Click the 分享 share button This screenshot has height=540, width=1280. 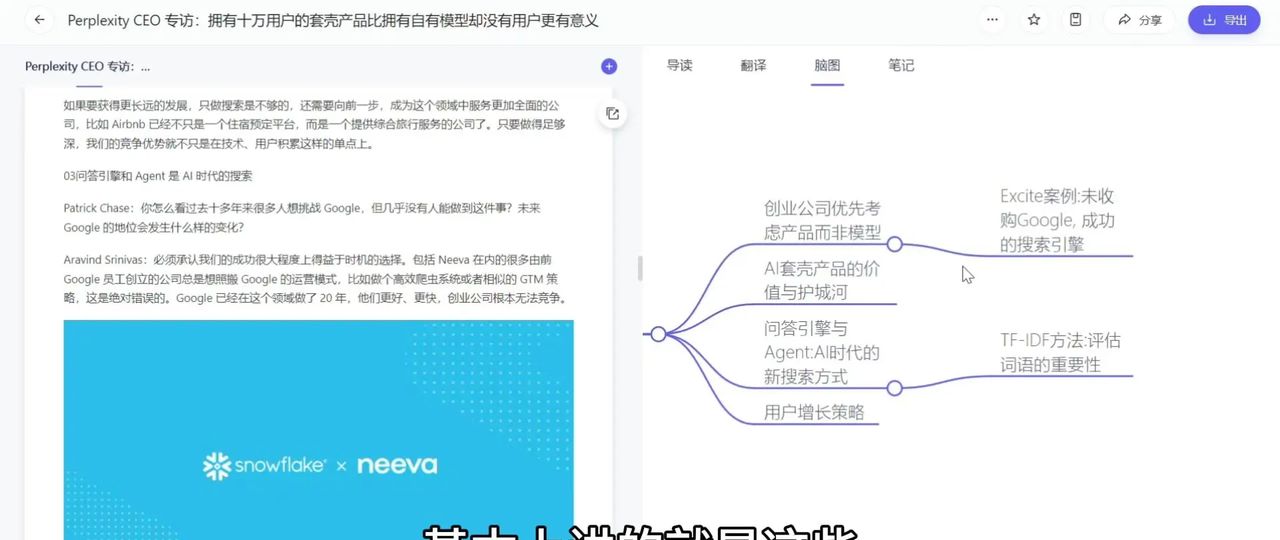tap(1139, 20)
